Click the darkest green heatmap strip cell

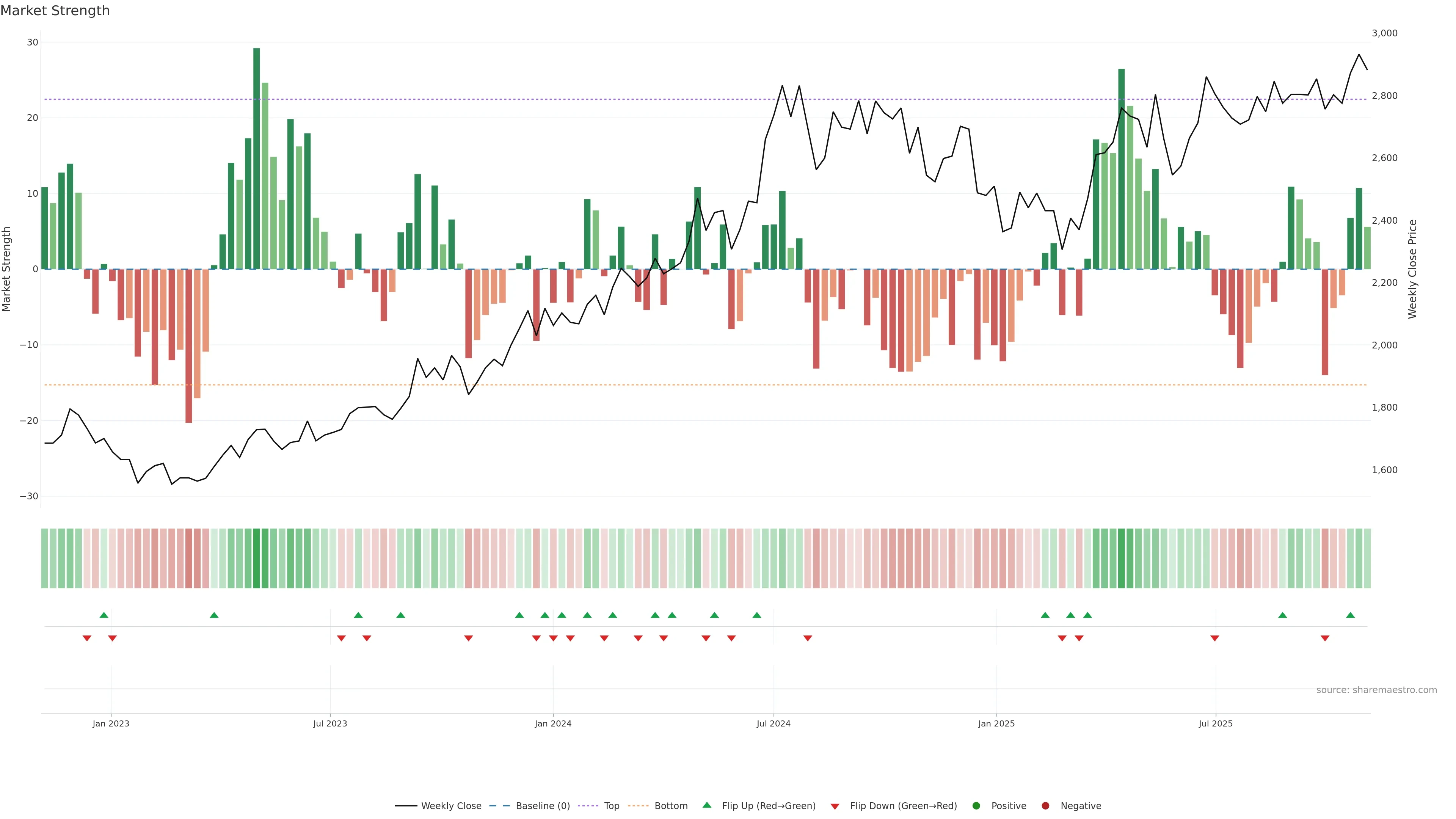257,559
